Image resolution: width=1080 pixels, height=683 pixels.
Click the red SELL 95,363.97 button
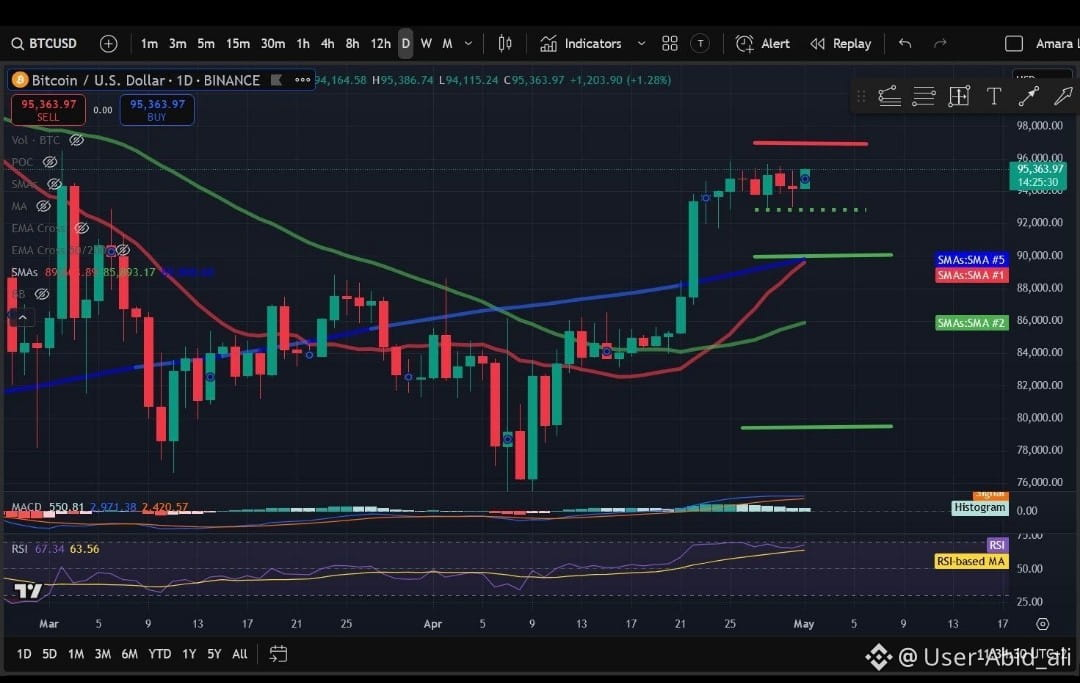[48, 110]
